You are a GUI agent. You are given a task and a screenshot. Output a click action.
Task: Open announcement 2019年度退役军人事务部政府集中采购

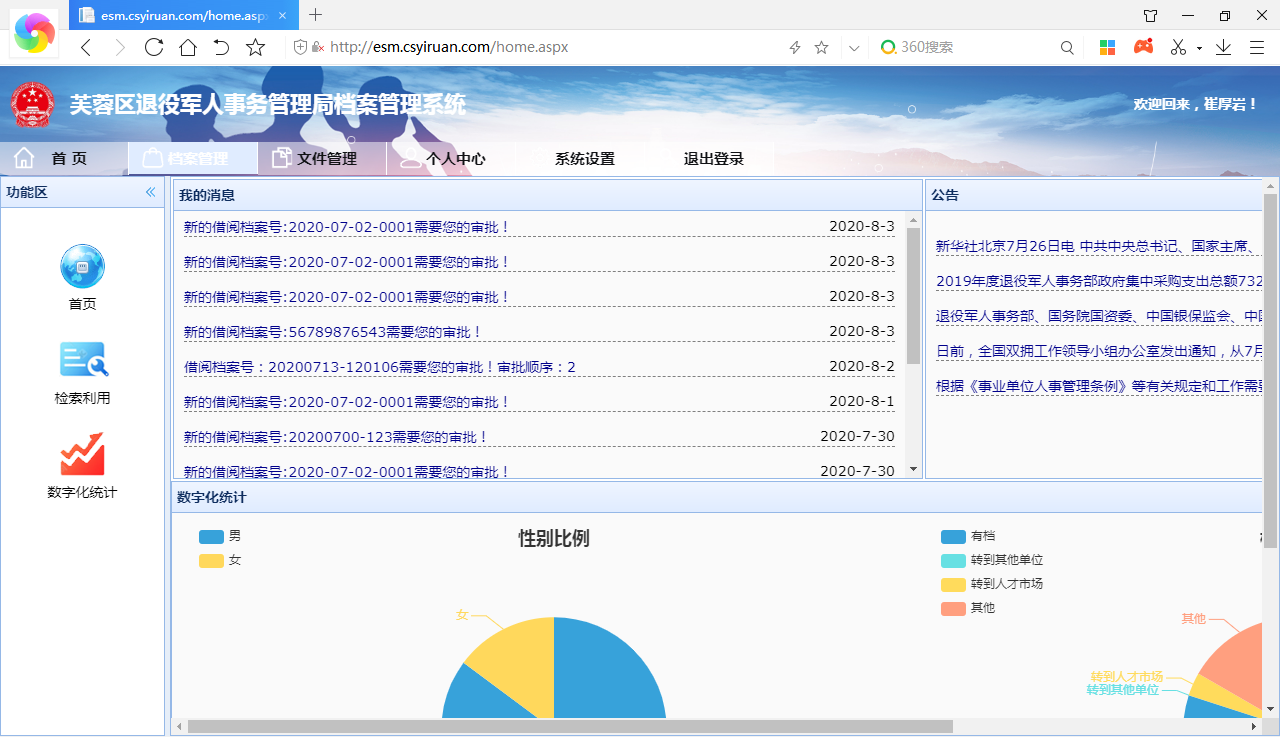pos(1099,281)
